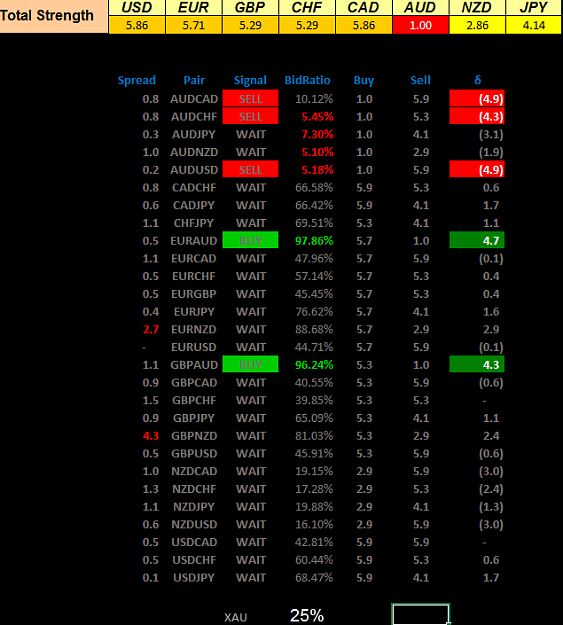
Task: Select the red delta (4.3) for AUDCHF
Action: (x=477, y=116)
